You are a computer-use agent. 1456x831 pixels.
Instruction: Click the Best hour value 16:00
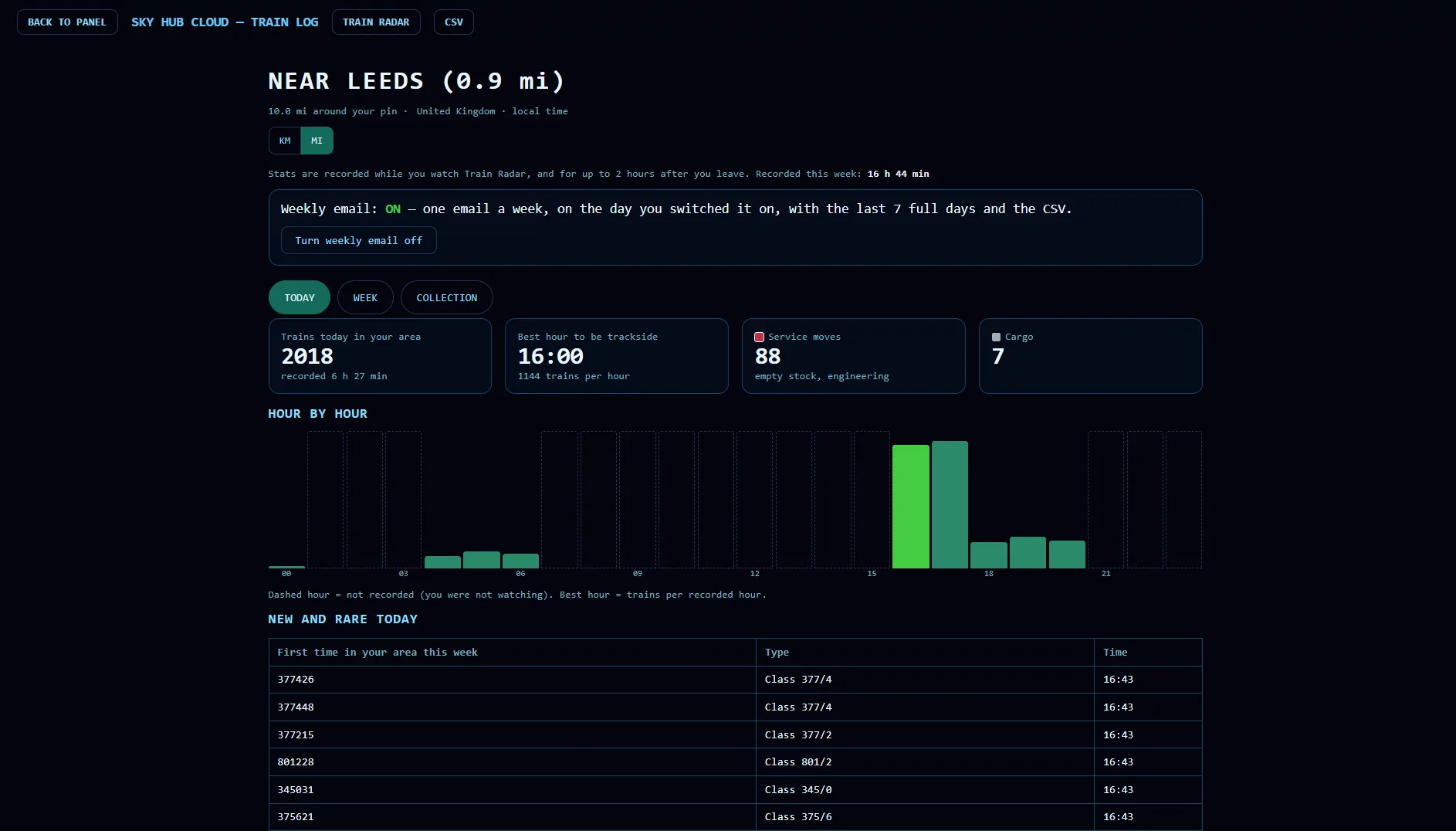550,356
